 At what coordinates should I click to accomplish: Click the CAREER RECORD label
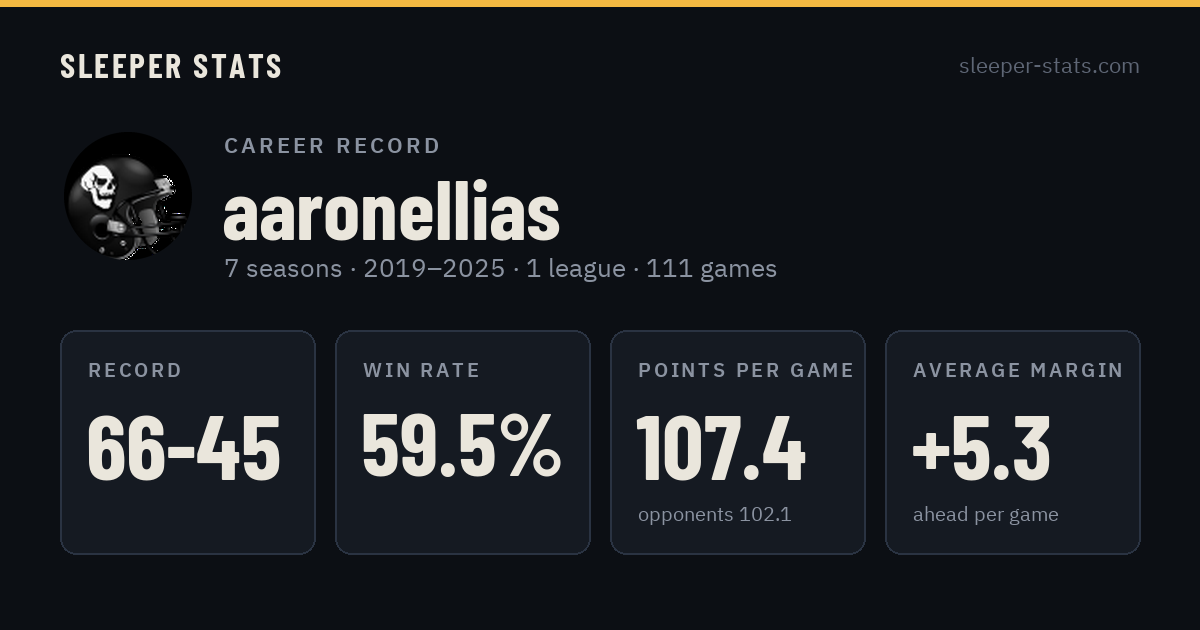point(332,146)
